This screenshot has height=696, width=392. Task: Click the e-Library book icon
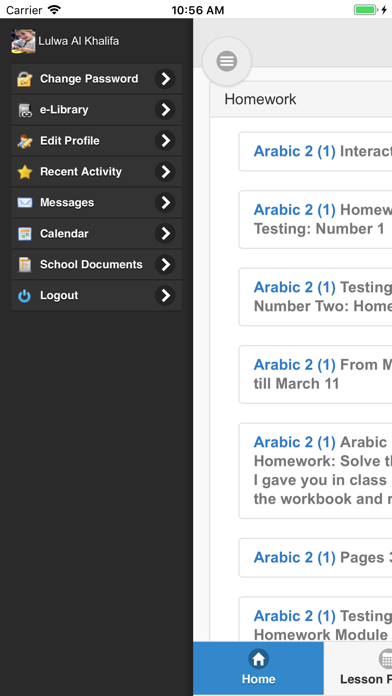point(25,110)
